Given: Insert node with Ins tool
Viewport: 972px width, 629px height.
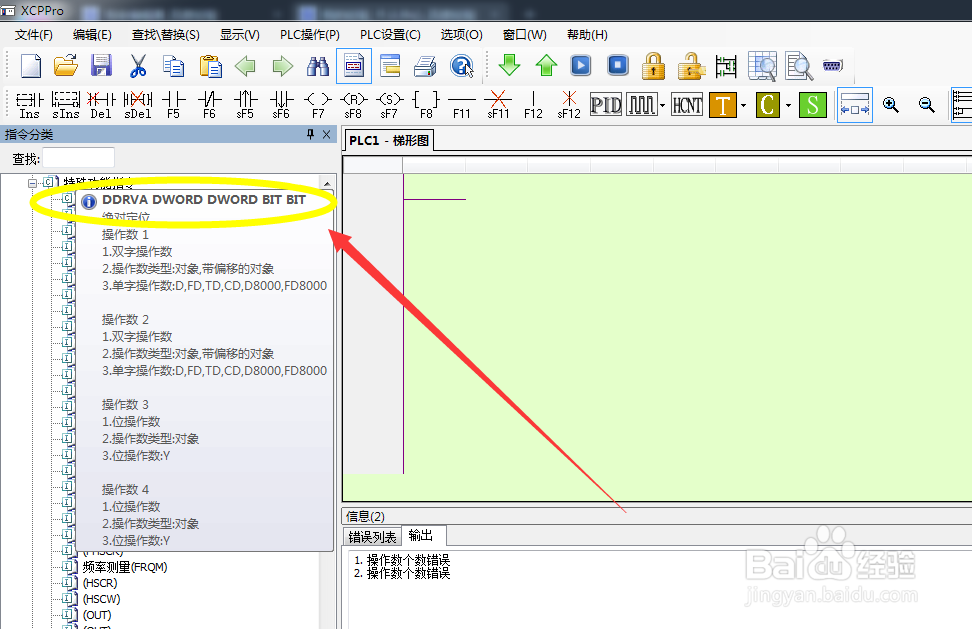Looking at the screenshot, I should click(x=29, y=105).
